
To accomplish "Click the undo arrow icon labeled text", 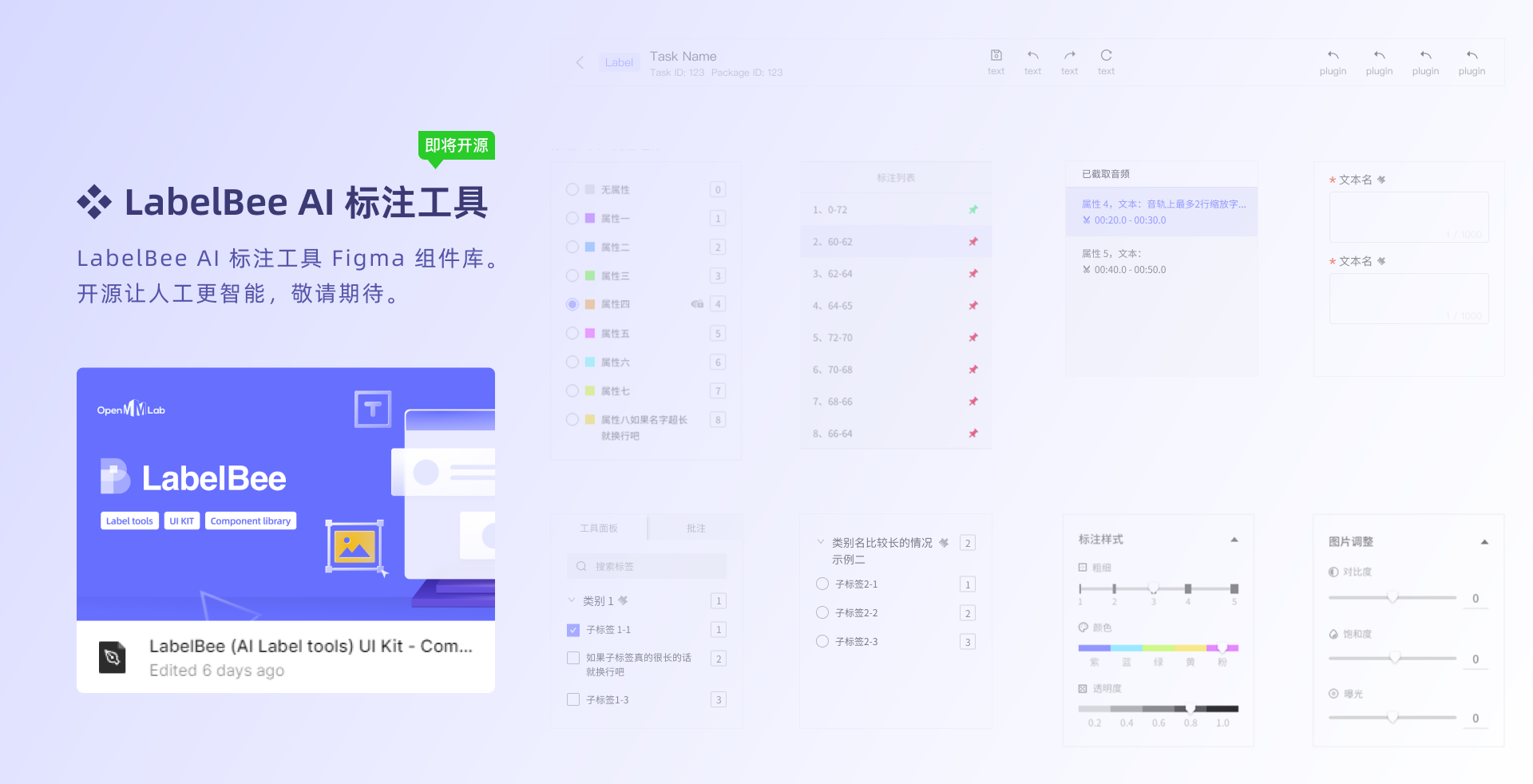I will pyautogui.click(x=1032, y=55).
